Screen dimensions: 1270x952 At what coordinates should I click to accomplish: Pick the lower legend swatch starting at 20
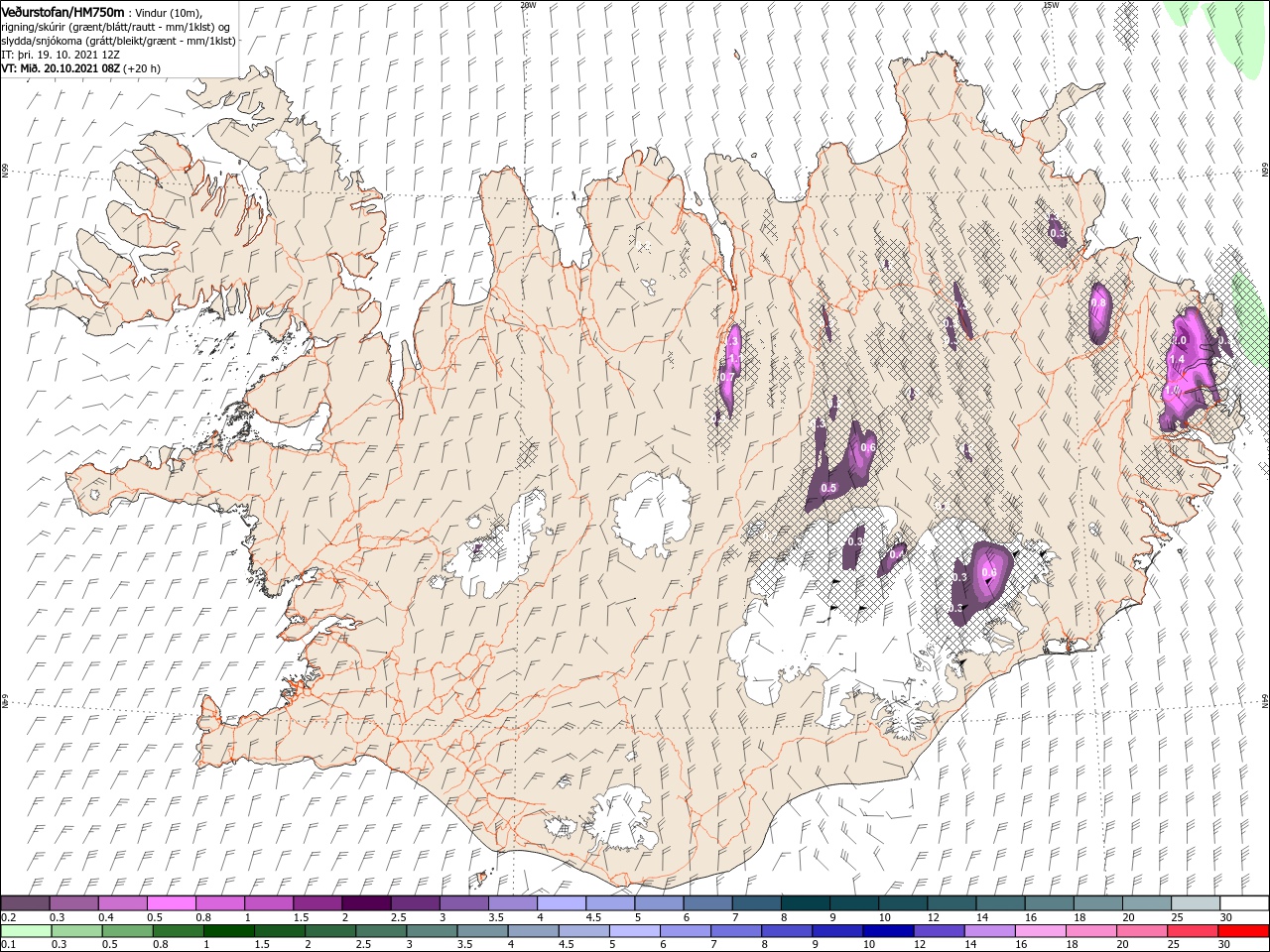click(1142, 931)
